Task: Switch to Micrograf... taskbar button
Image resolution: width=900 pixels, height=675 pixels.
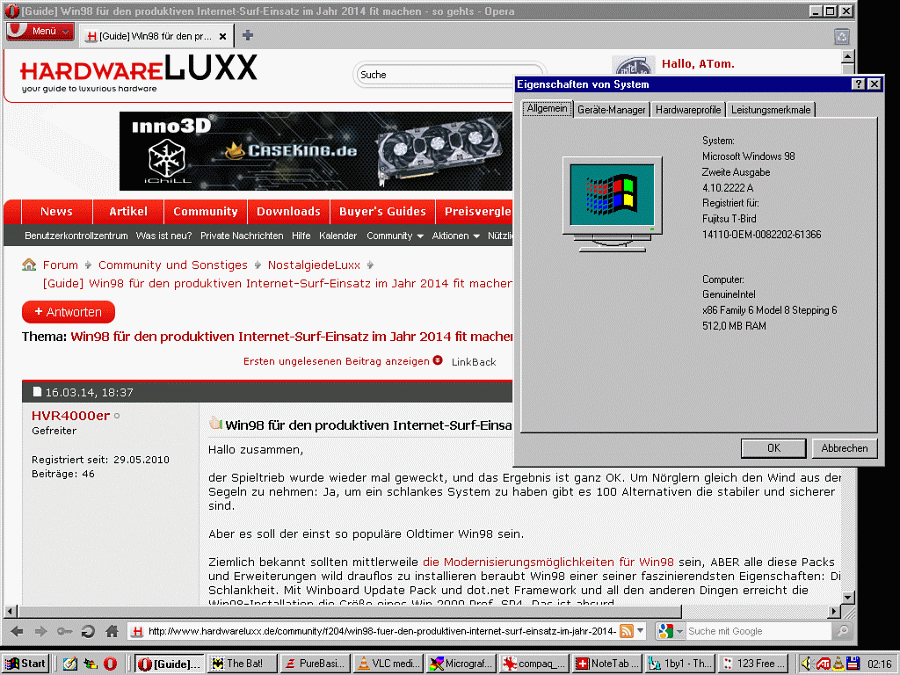Action: [x=461, y=664]
